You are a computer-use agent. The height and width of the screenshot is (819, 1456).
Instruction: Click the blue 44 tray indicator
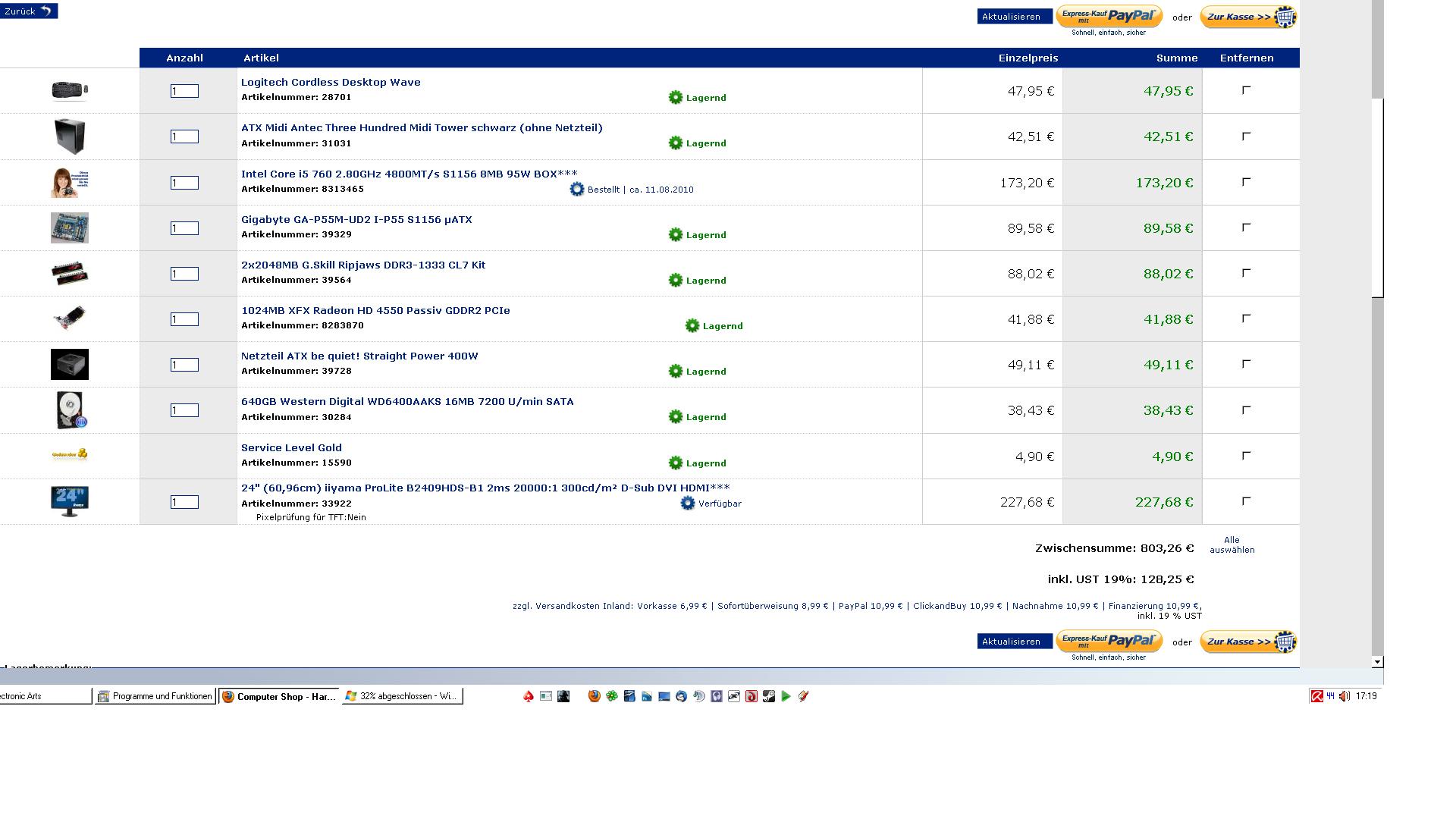tap(1331, 696)
